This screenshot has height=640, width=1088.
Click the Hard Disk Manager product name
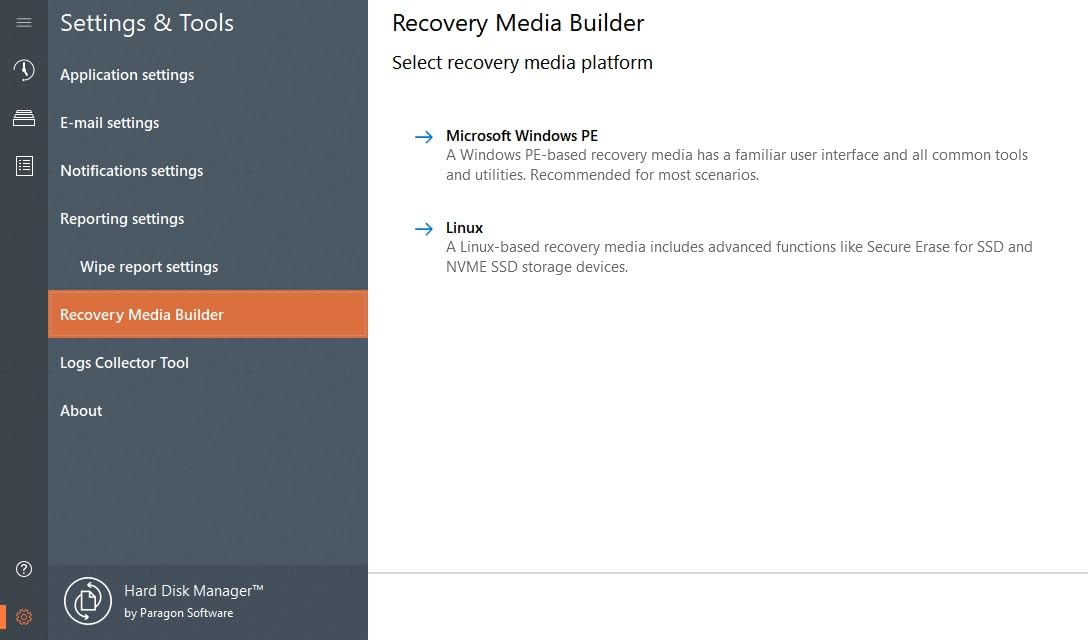[194, 591]
